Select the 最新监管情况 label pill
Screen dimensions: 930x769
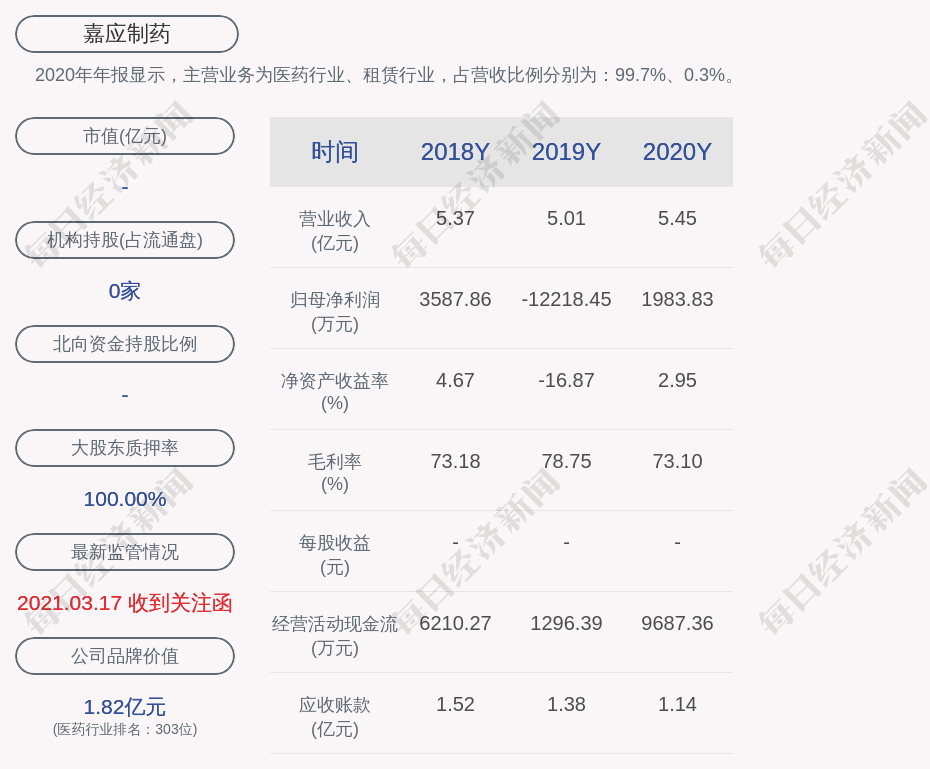[x=125, y=552]
